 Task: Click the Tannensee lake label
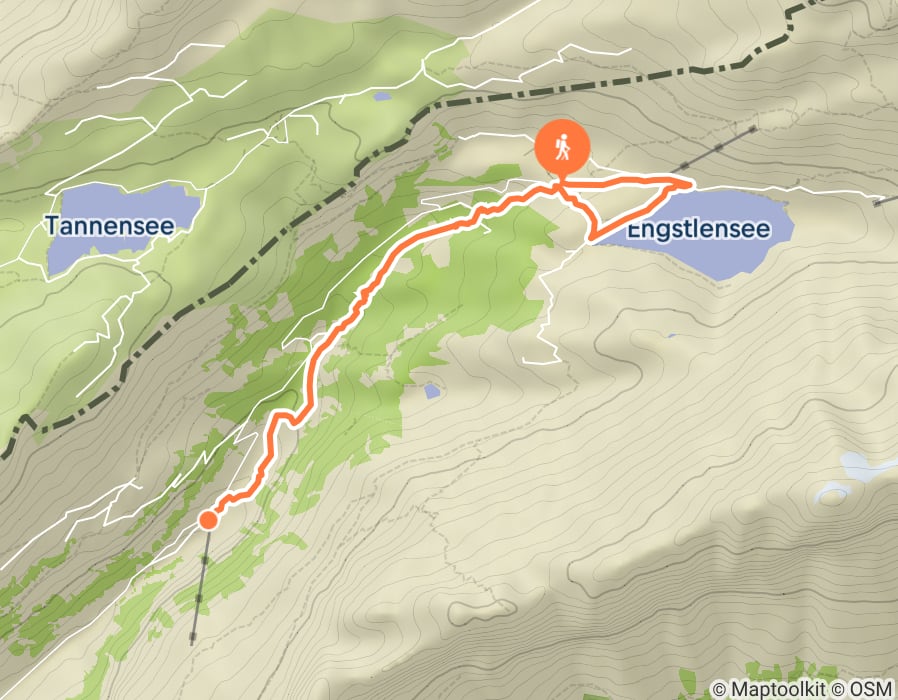pos(109,226)
